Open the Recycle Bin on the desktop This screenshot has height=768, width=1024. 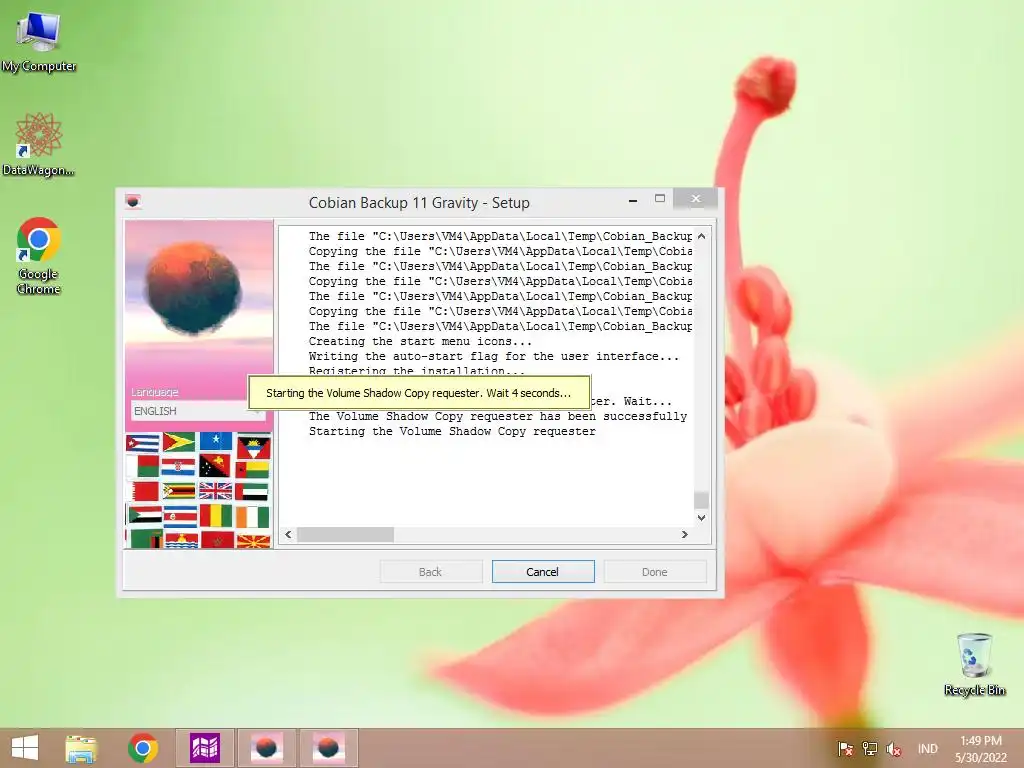click(x=974, y=664)
